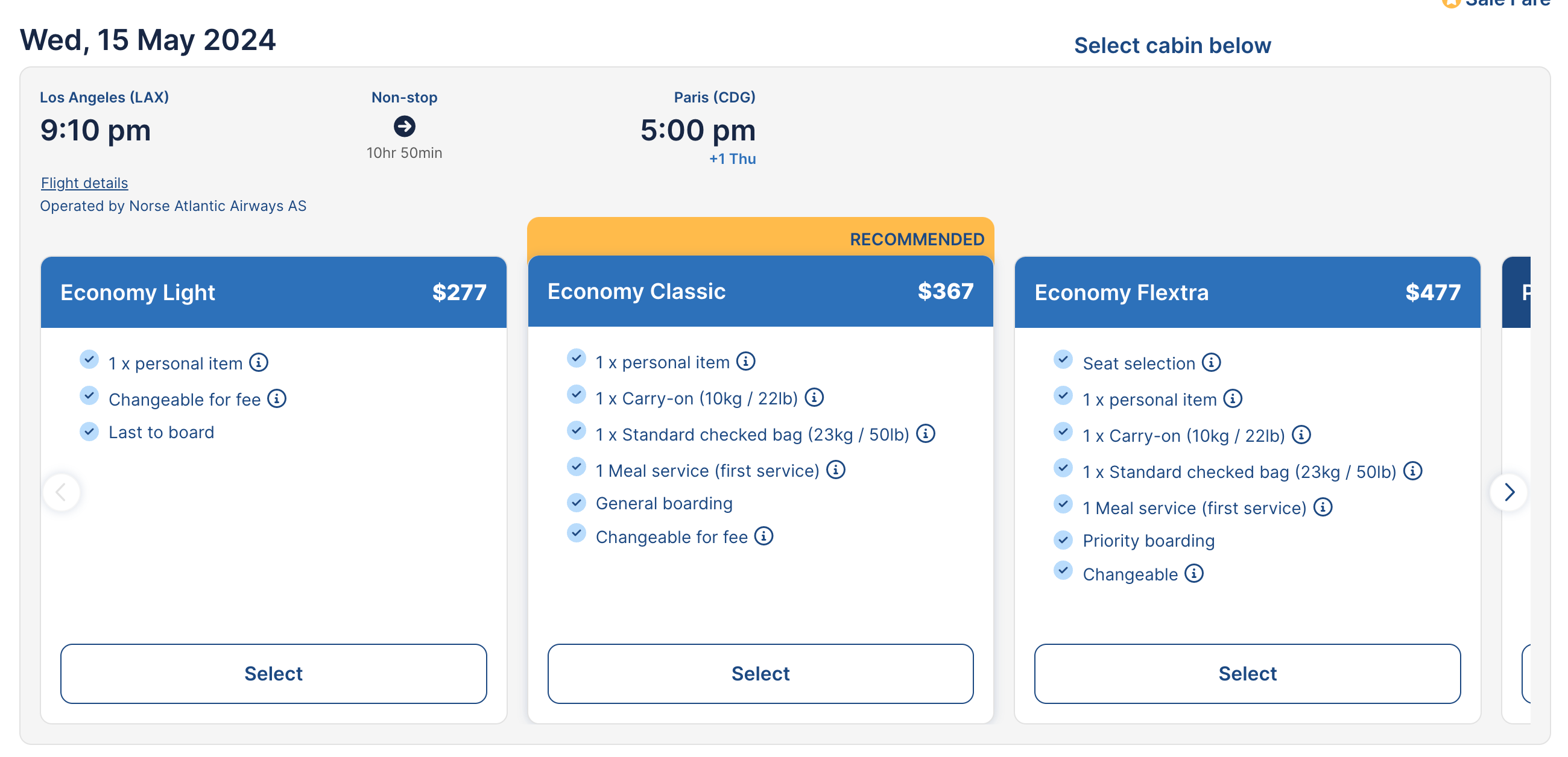This screenshot has height=757, width=1568.
Task: Click checkmark beside Last to board
Action: (x=89, y=432)
